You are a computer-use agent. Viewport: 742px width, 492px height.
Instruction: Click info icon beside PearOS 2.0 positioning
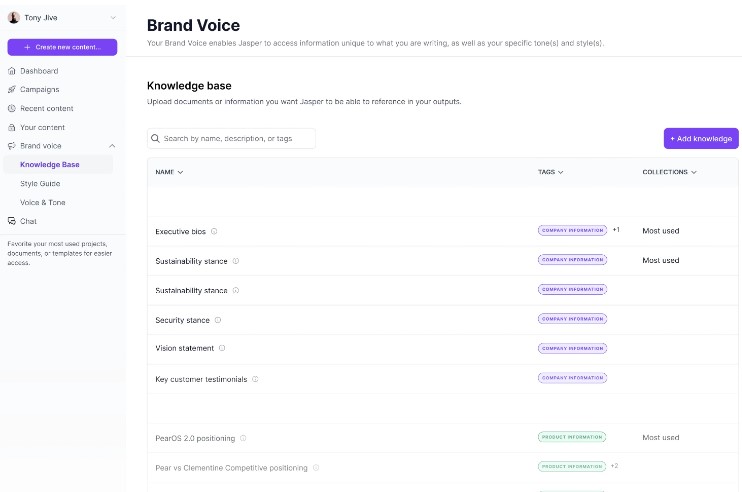(x=243, y=438)
